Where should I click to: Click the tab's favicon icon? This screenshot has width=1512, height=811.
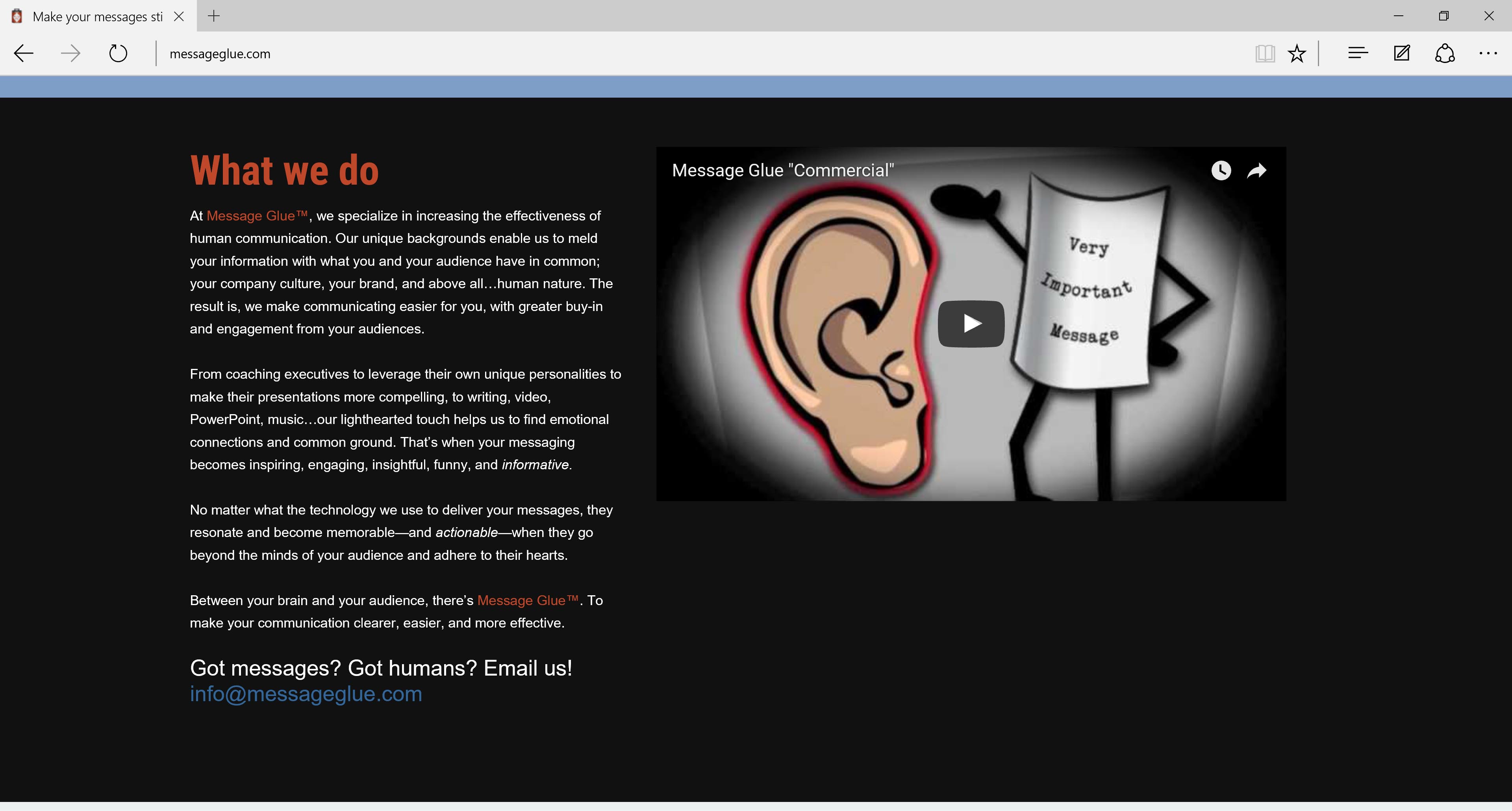pyautogui.click(x=17, y=17)
